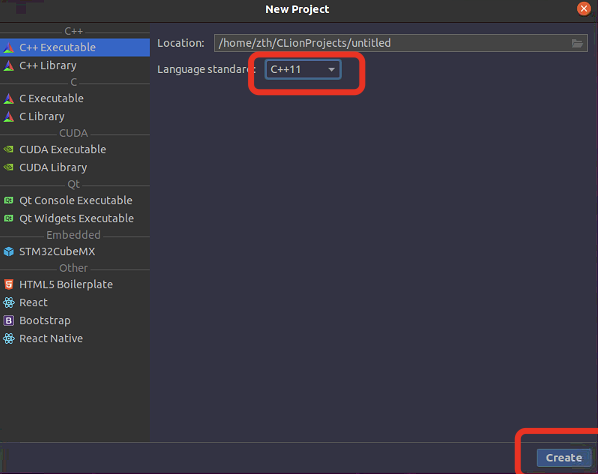Click the C++ Executable CMake triangle icon
Viewport: 598px width, 474px height.
click(9, 48)
